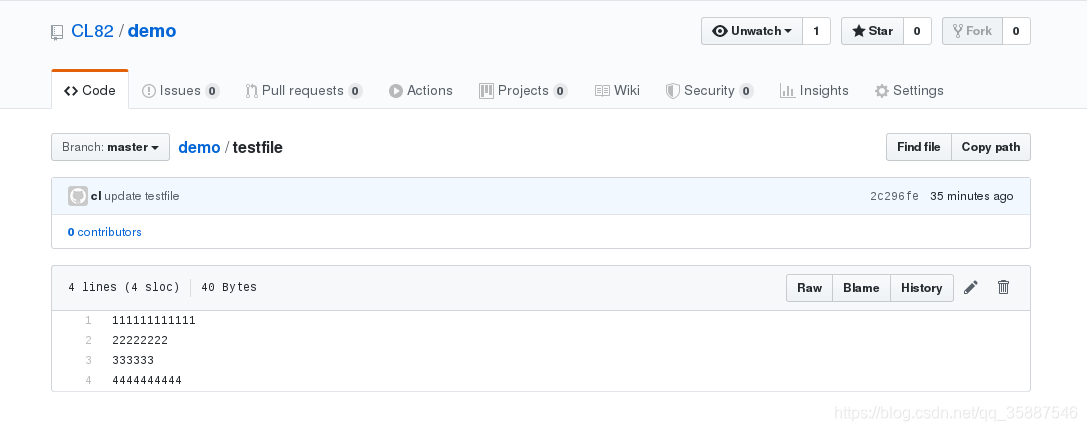Open commit author cl link
The width and height of the screenshot is (1087, 431).
96,196
